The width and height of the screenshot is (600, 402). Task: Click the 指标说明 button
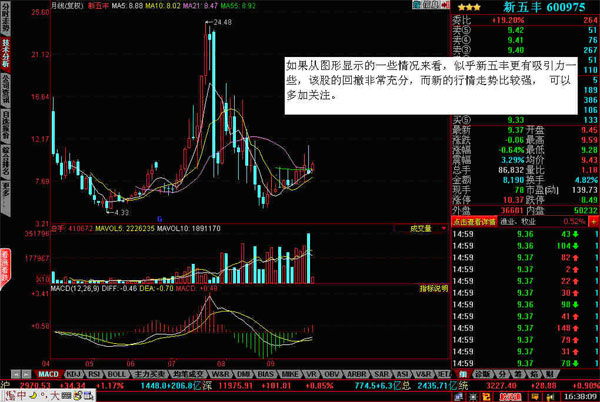tap(431, 288)
